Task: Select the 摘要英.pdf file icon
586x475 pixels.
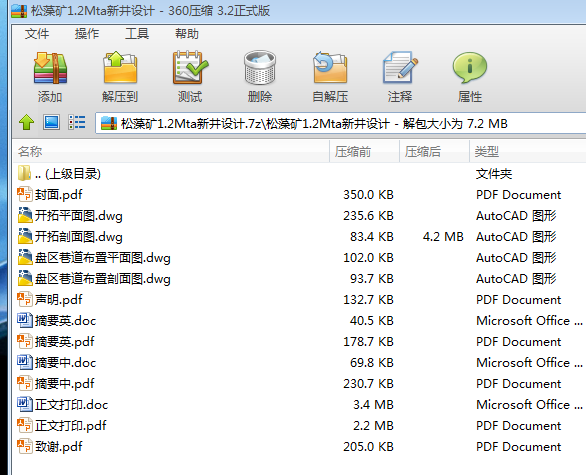Action: 25,341
